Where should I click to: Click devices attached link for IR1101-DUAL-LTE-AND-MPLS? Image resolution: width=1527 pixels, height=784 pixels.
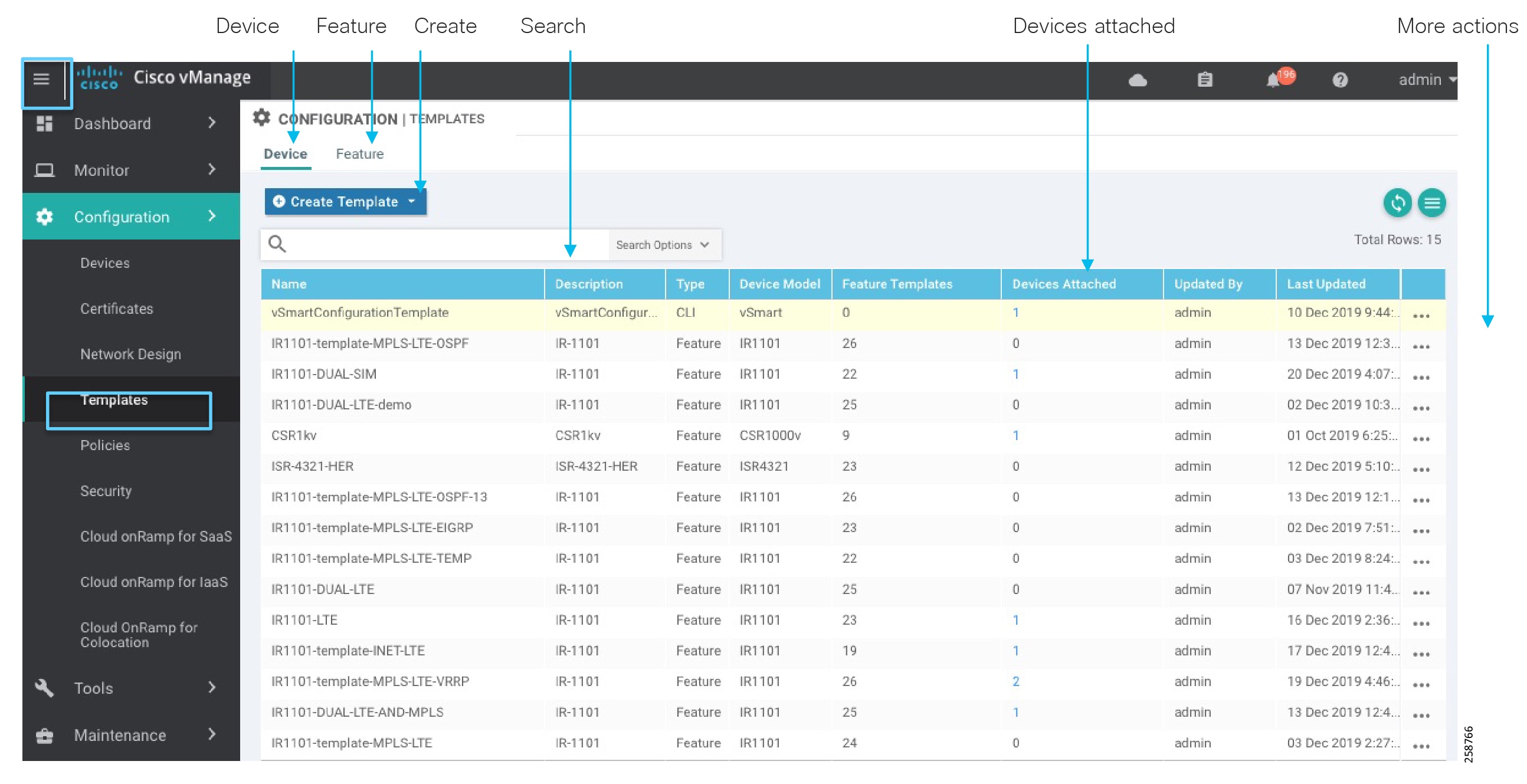[1015, 712]
